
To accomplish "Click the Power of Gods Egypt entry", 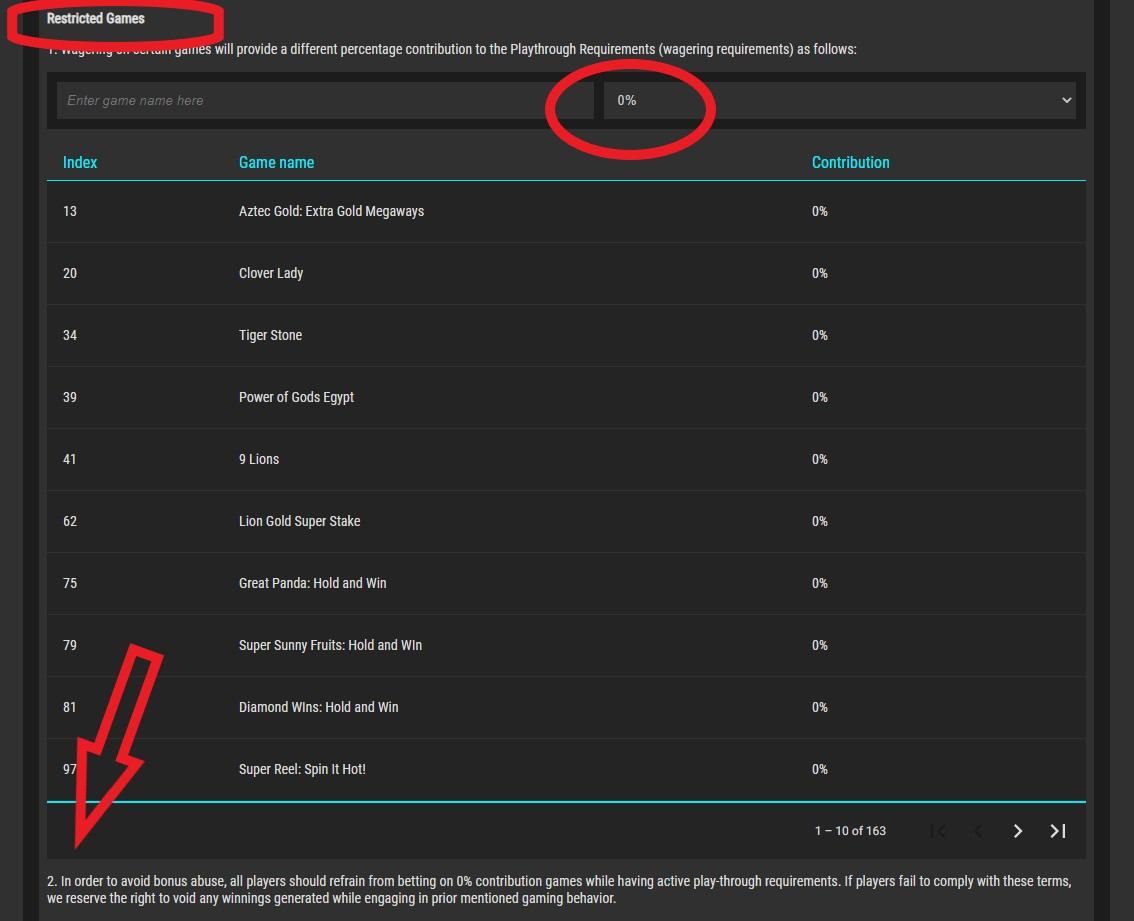I will [296, 397].
